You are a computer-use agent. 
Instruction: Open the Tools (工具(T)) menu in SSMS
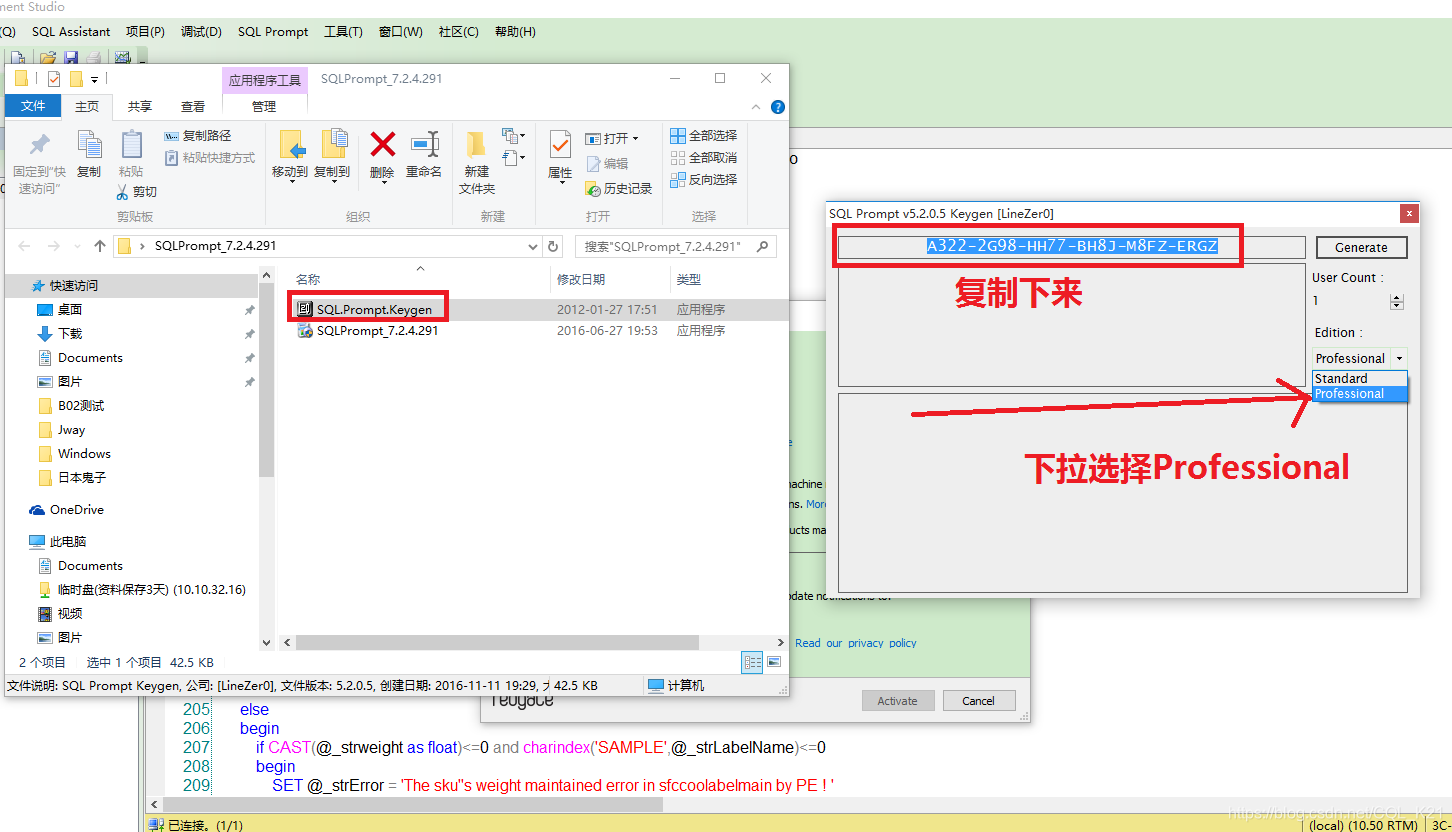(x=343, y=32)
